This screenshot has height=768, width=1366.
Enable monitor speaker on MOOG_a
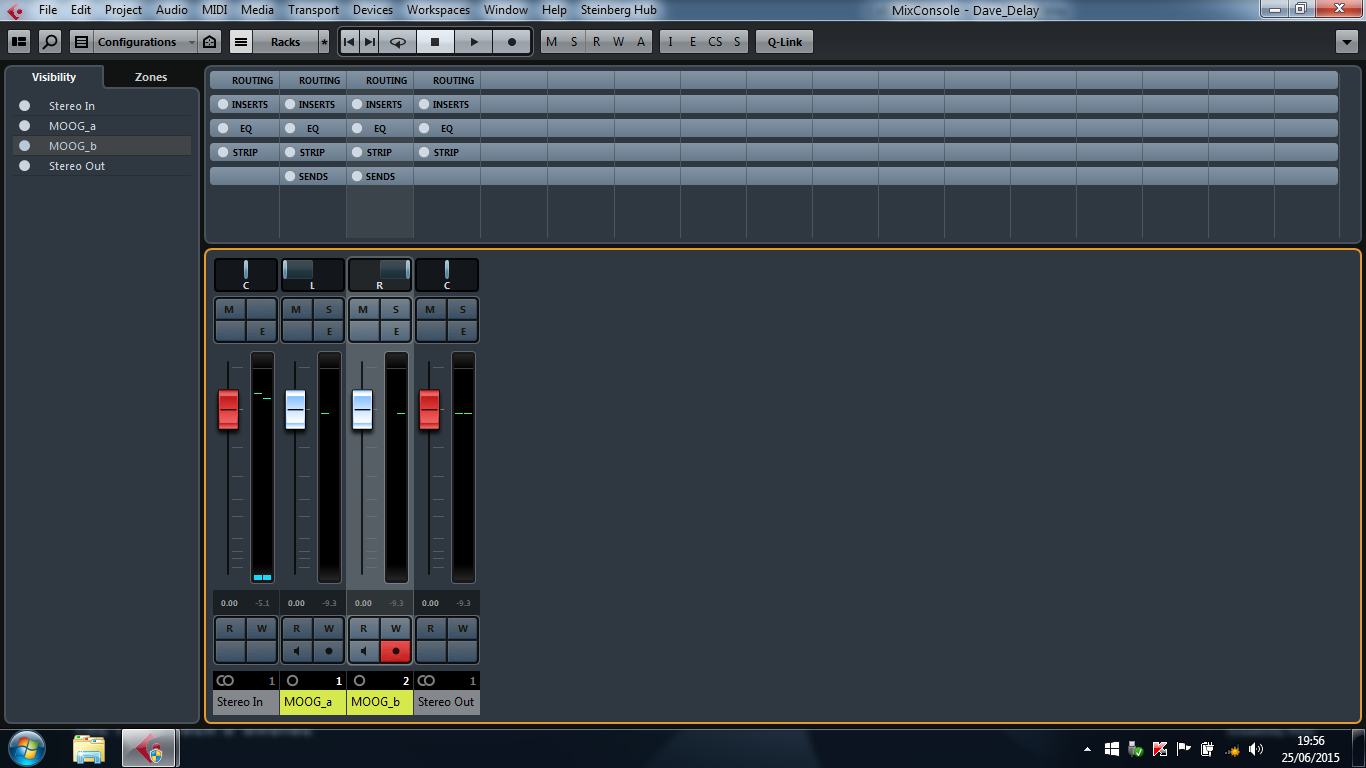click(x=296, y=651)
